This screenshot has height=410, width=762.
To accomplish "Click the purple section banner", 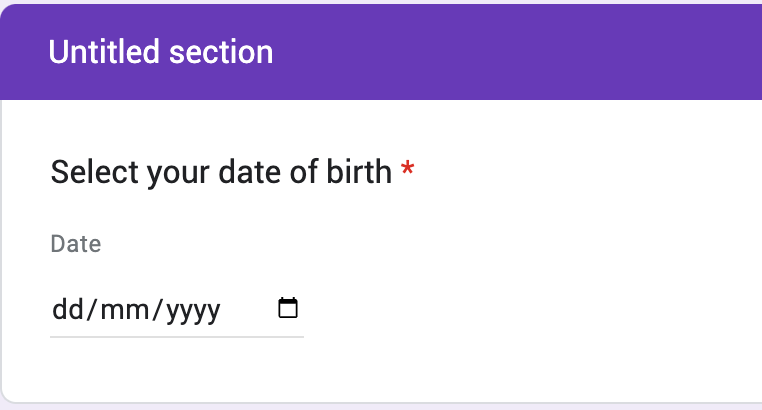I will [381, 52].
